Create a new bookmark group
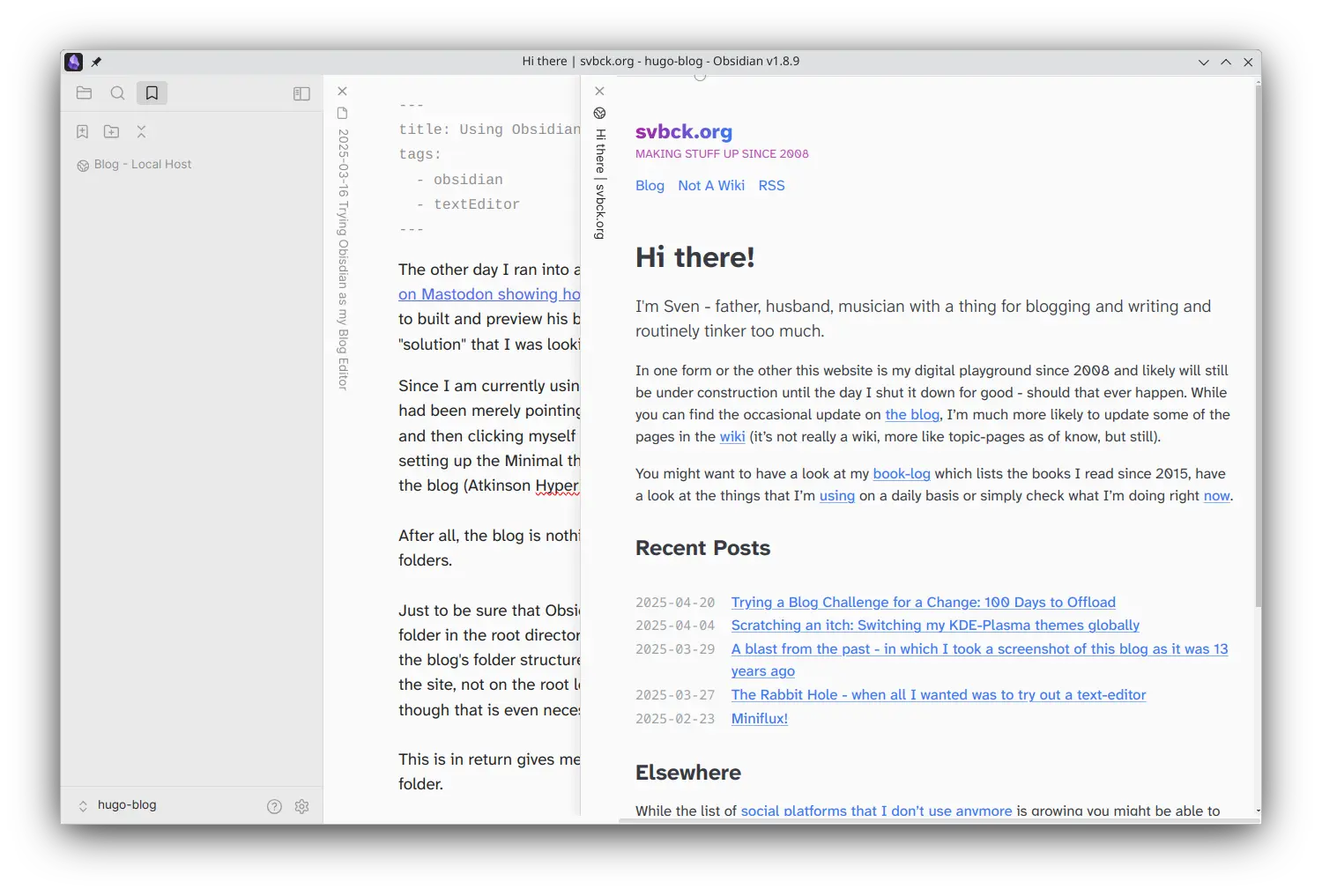1322x896 pixels. click(112, 131)
